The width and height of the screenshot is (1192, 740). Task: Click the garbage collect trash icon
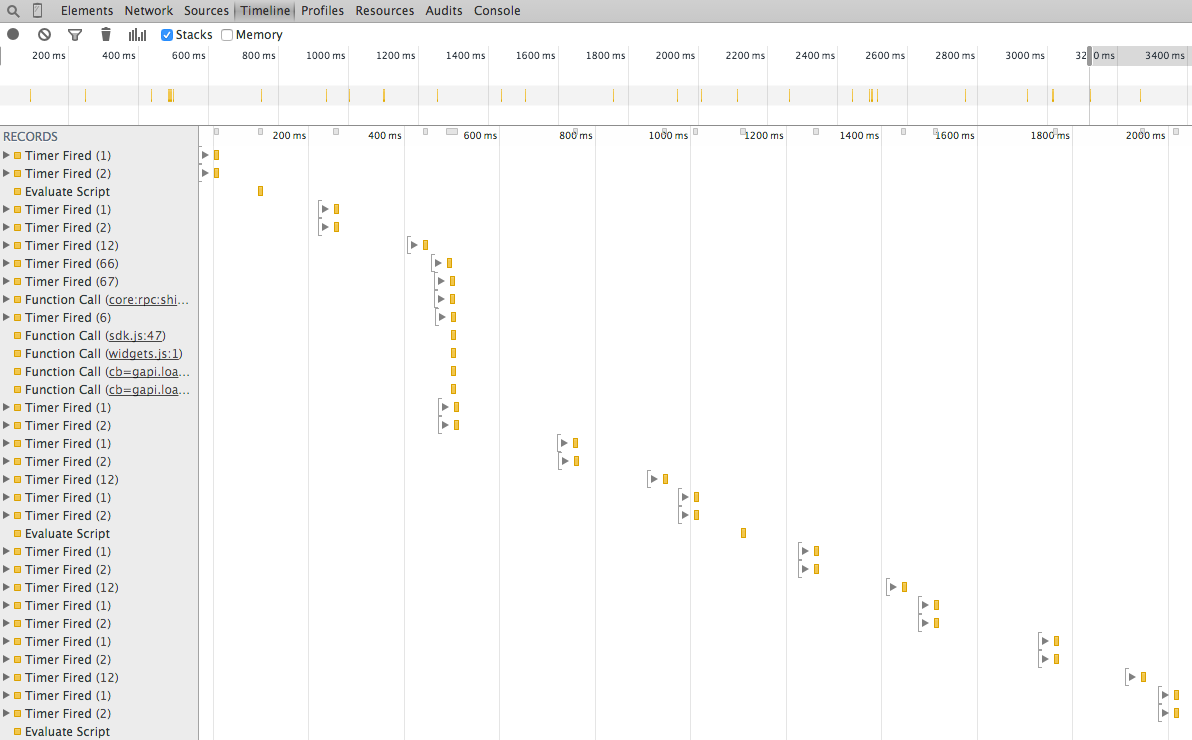(x=106, y=34)
